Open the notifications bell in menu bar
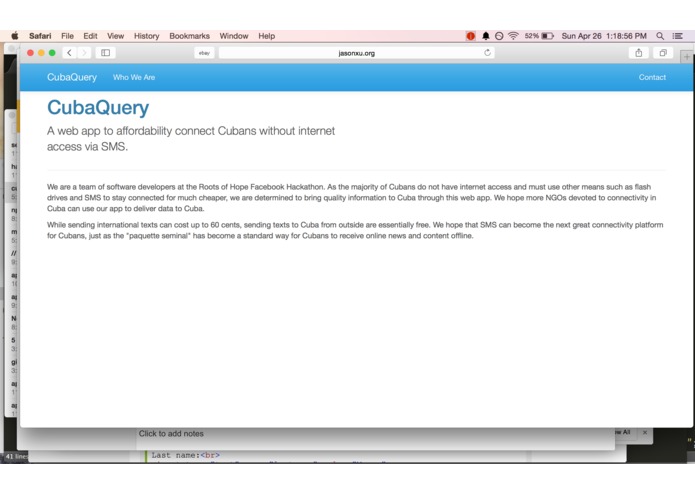695x494 pixels. (486, 36)
